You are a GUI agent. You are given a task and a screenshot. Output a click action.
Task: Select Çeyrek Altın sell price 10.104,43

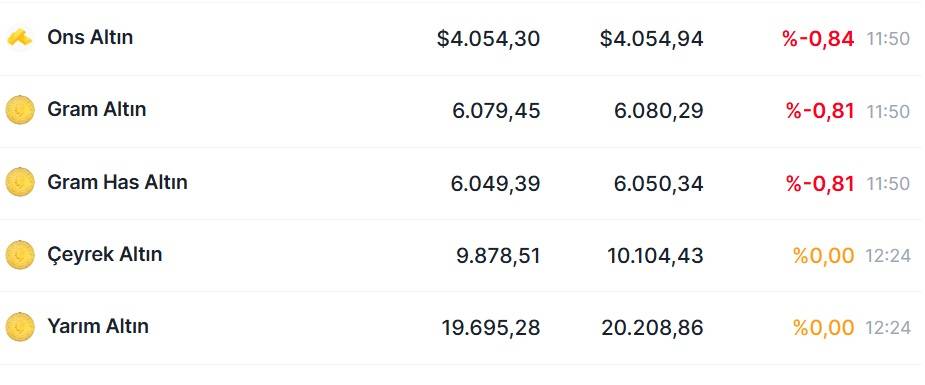655,256
